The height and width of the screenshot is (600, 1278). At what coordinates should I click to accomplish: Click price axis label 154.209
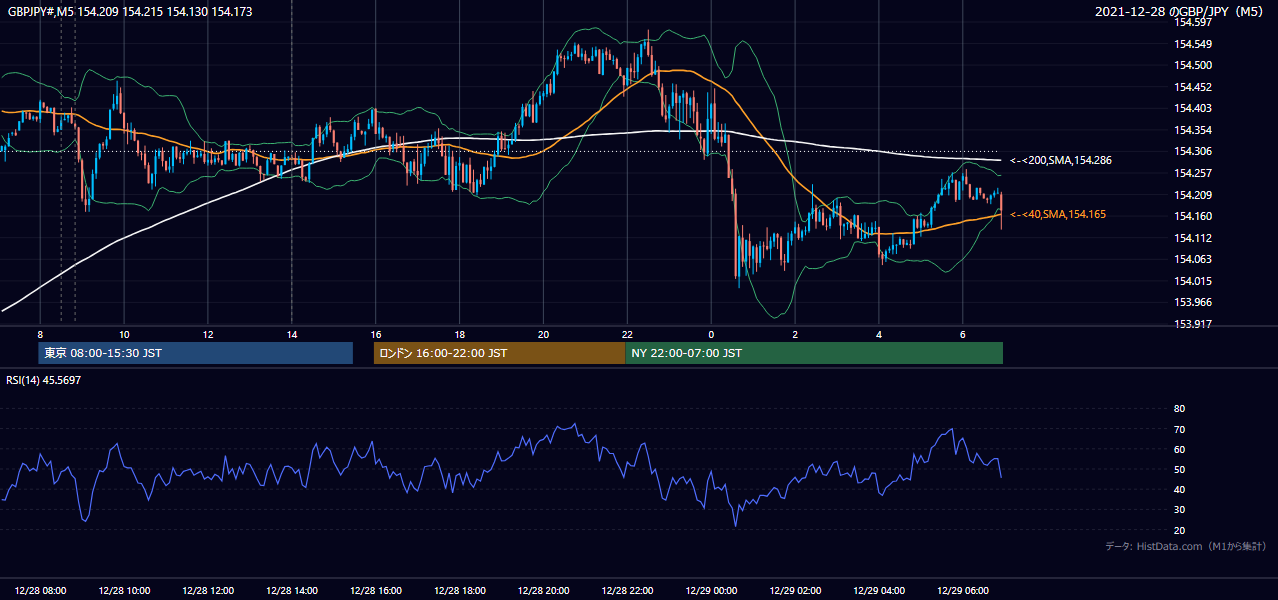pos(1194,195)
